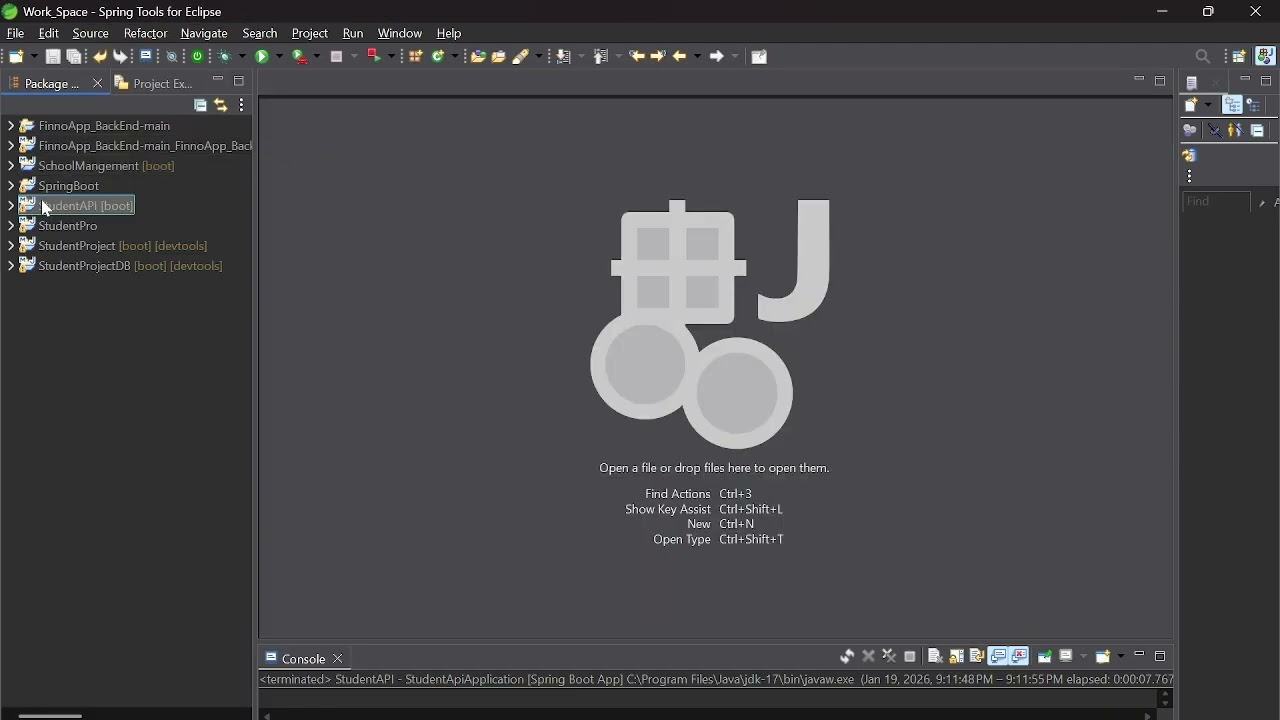The height and width of the screenshot is (720, 1280).
Task: Toggle Scroll Lock in Console
Action: 956,656
